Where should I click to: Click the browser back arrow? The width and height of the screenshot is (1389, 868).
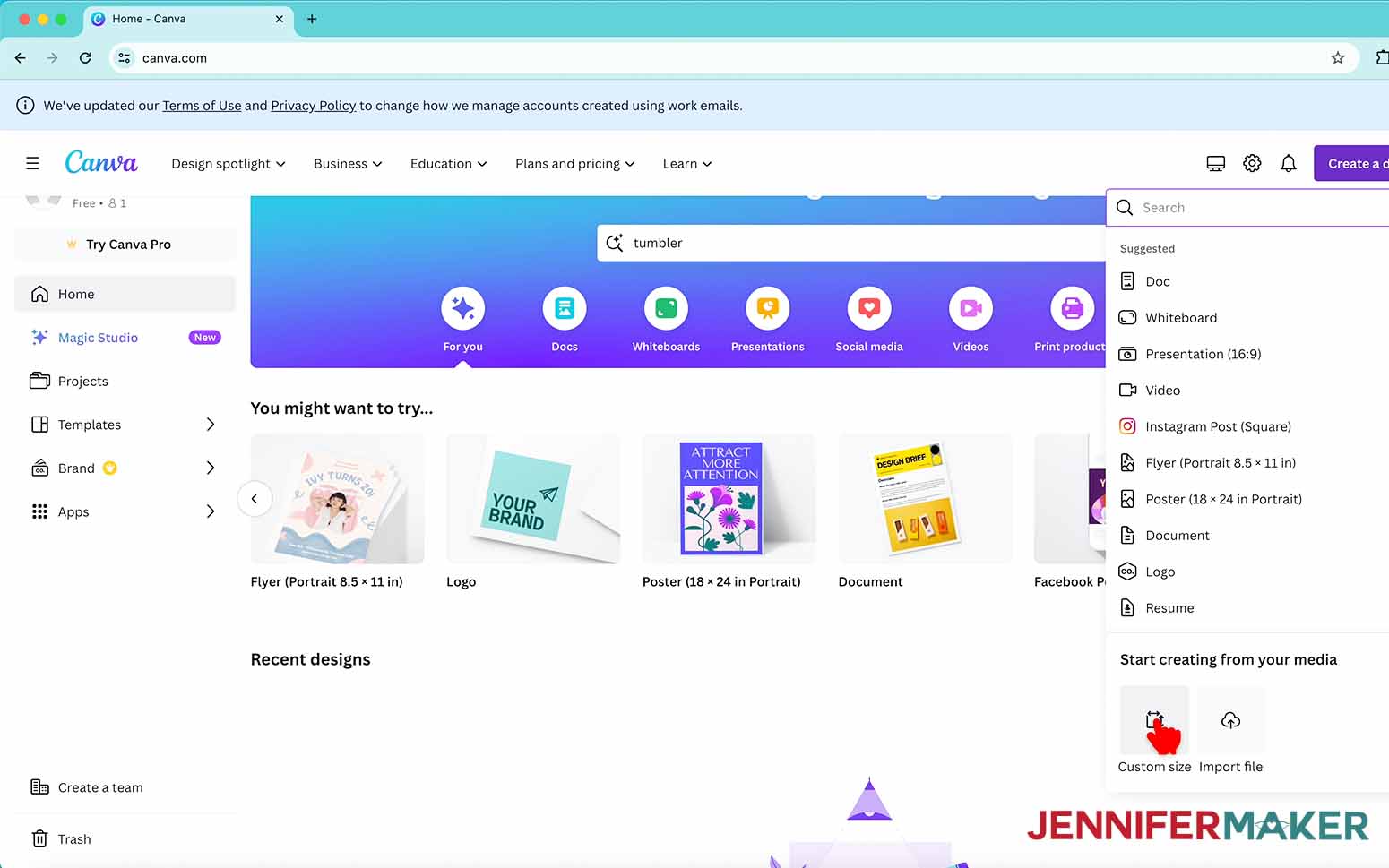[x=20, y=57]
